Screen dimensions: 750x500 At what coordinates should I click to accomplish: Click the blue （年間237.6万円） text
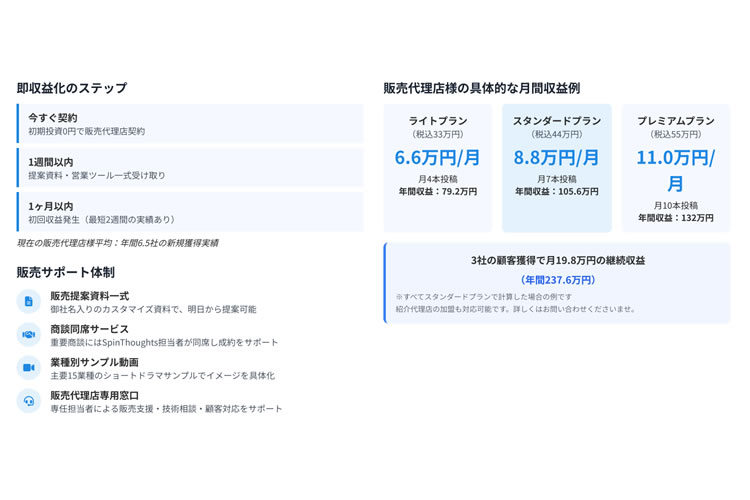557,280
